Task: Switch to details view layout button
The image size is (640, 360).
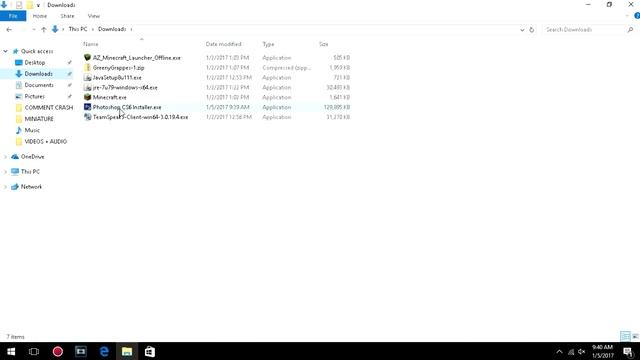Action: (625, 336)
